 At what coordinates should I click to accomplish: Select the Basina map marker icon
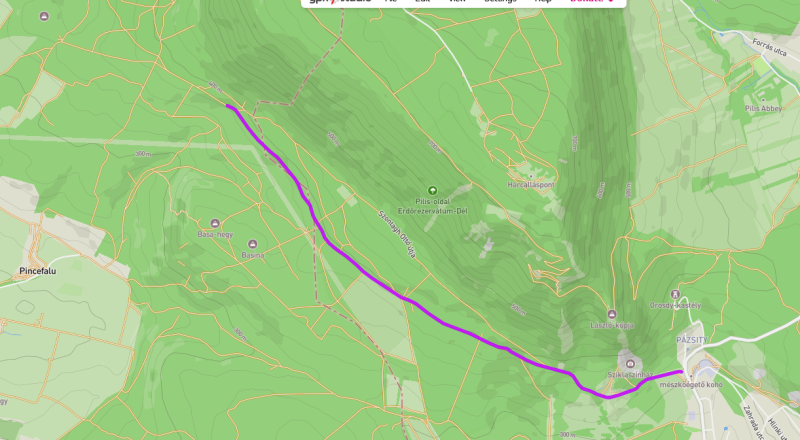click(x=252, y=245)
